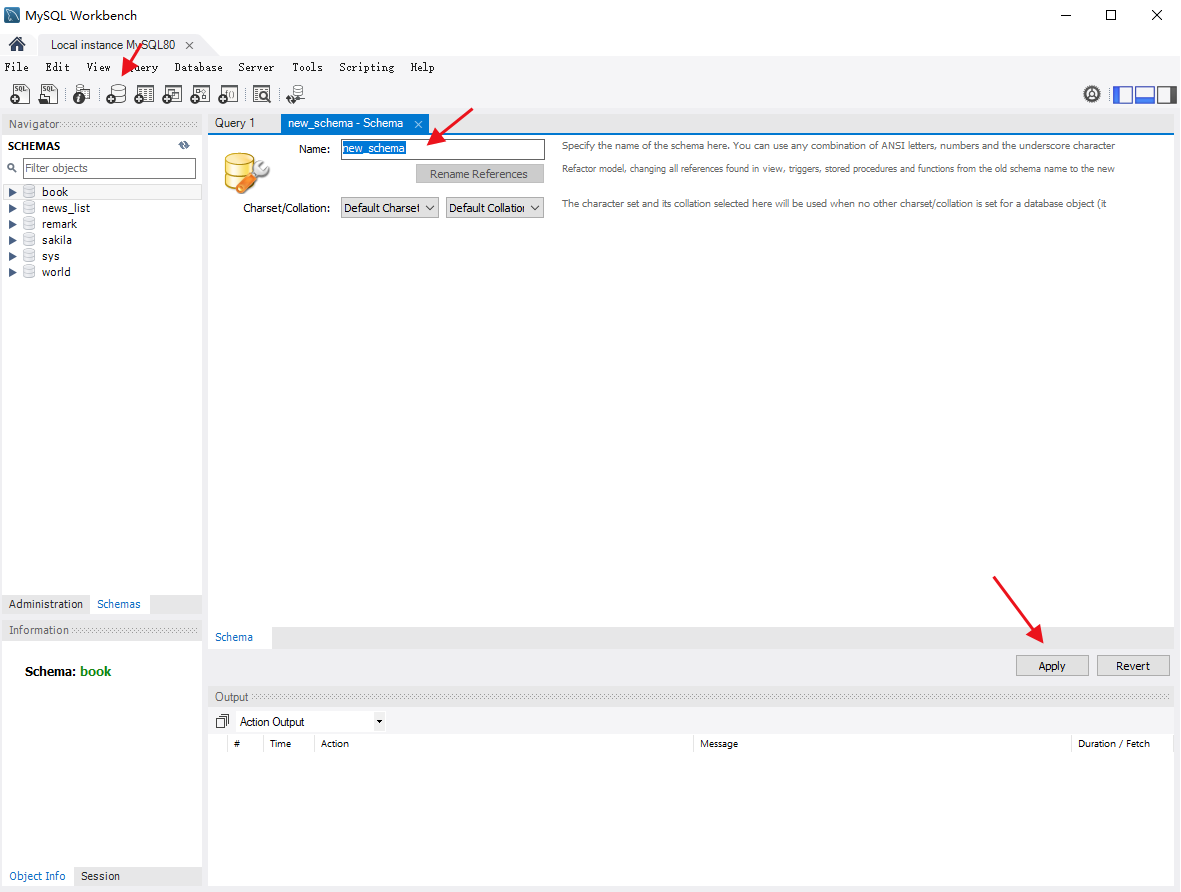This screenshot has height=892, width=1181.
Task: Expand the sakila schema node
Action: 13,240
